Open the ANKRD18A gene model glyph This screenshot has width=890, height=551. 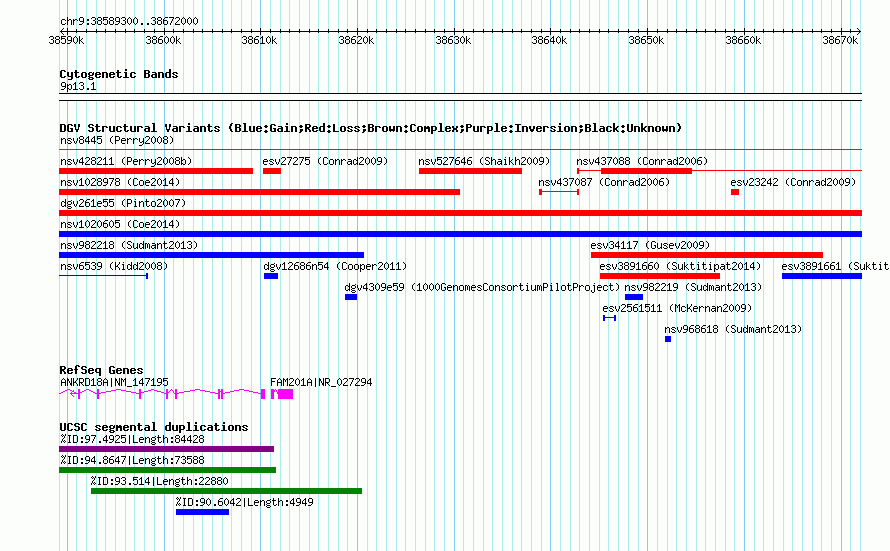click(162, 393)
